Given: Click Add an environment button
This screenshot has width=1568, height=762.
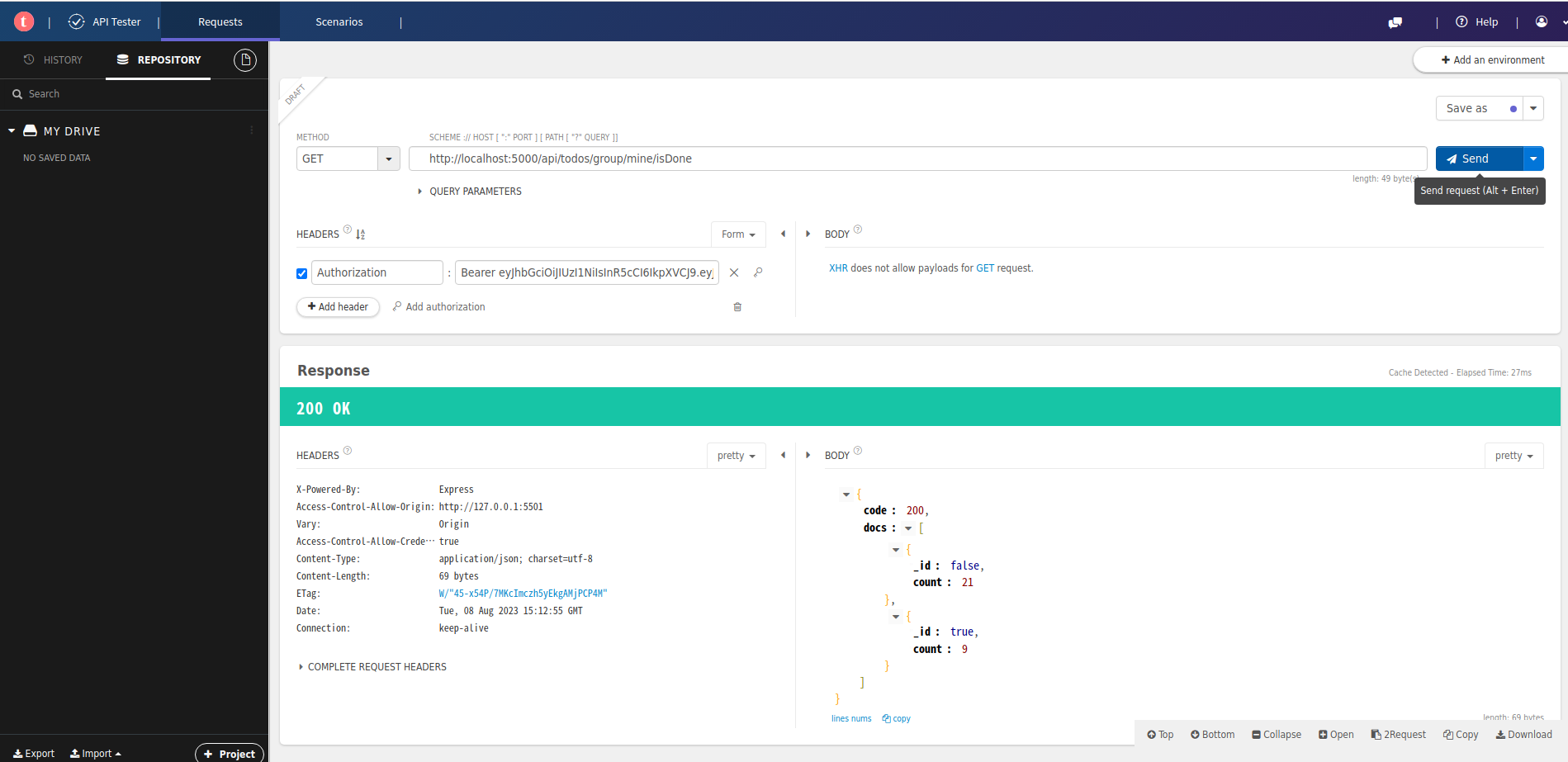Looking at the screenshot, I should (x=1493, y=60).
